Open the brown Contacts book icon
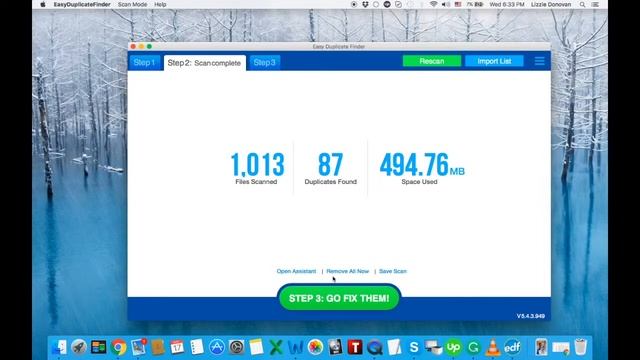The height and width of the screenshot is (360, 640). 158,347
